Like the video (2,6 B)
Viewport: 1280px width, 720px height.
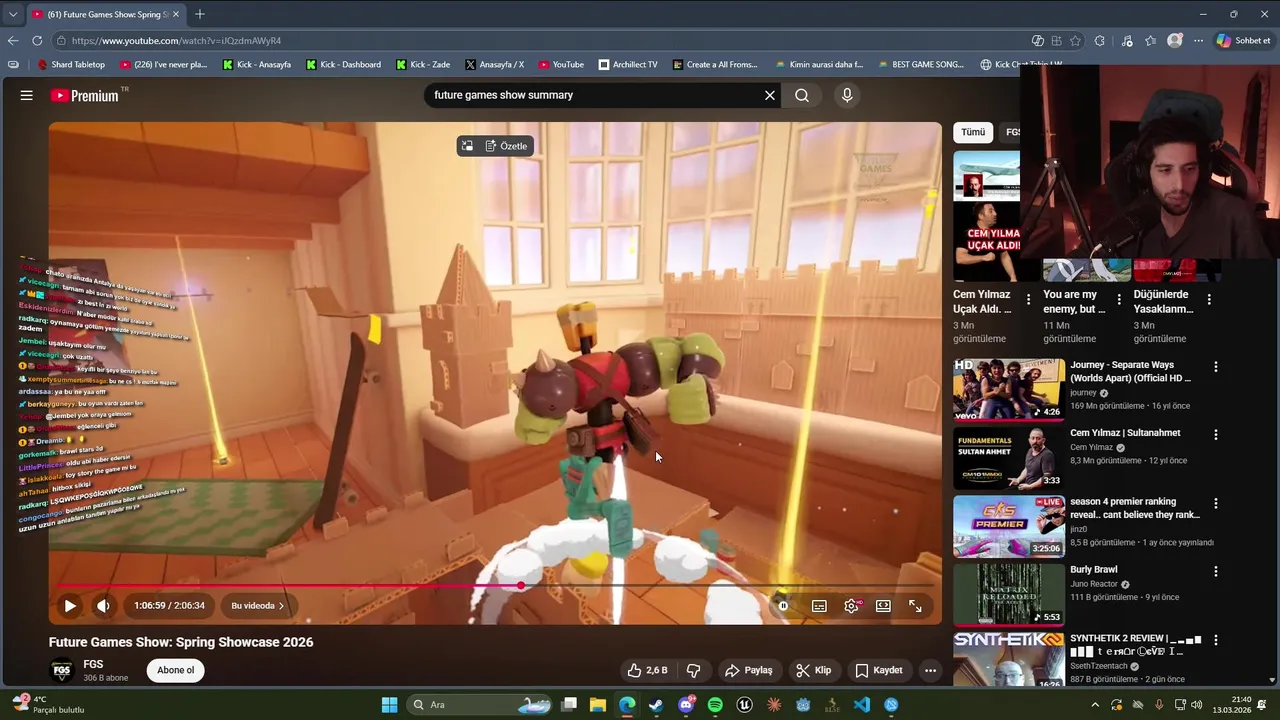(647, 670)
